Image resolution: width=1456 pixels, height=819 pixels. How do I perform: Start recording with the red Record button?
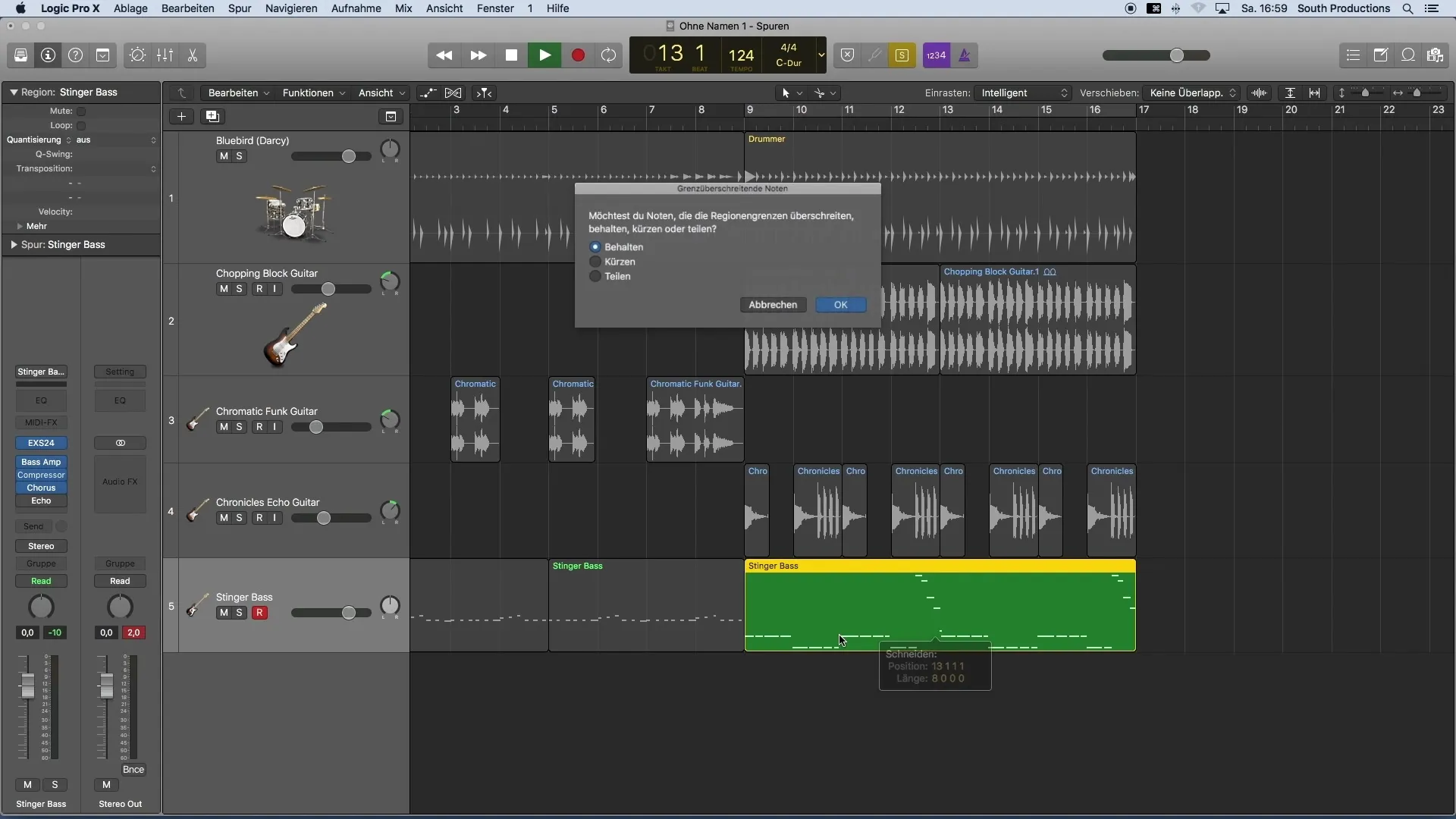pos(578,55)
